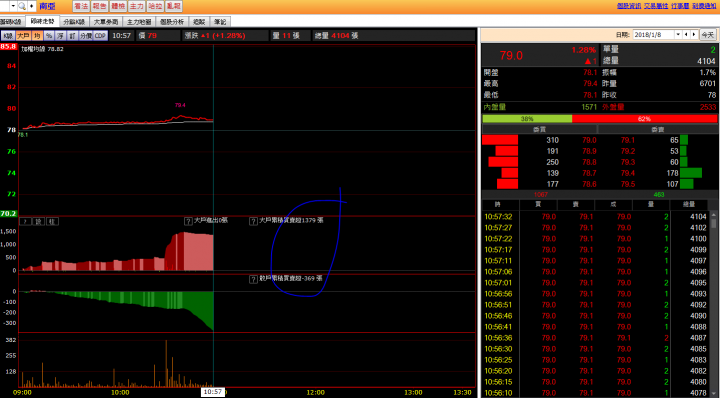Click the 外盤量 2533 value

point(708,107)
